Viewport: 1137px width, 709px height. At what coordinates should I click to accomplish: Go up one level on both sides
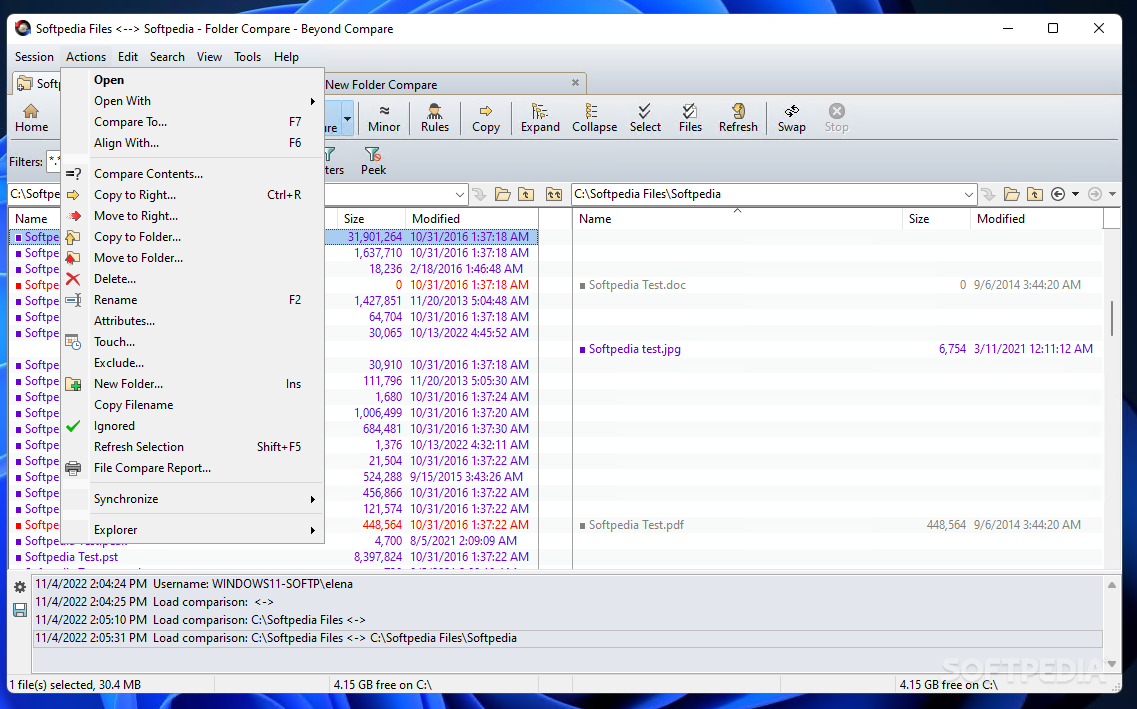pyautogui.click(x=554, y=194)
